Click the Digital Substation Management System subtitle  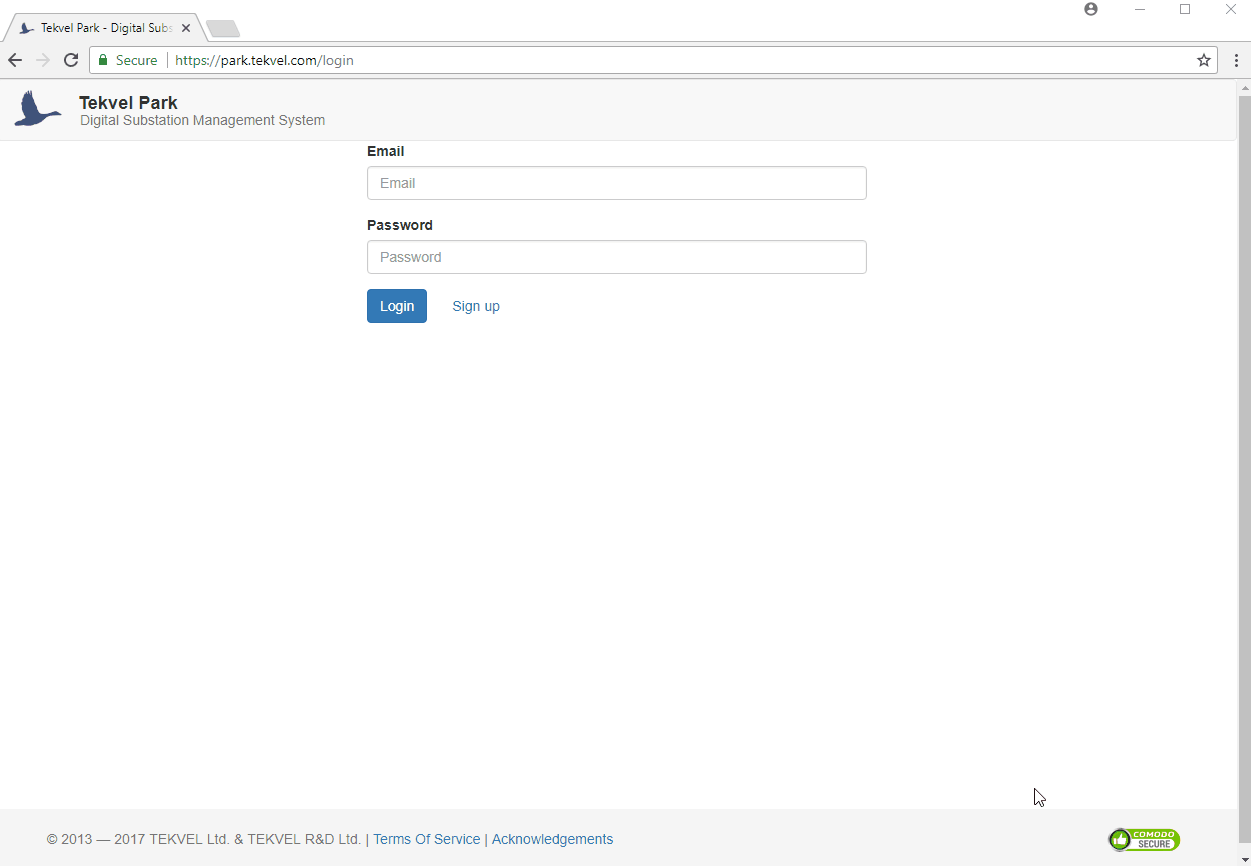click(203, 120)
